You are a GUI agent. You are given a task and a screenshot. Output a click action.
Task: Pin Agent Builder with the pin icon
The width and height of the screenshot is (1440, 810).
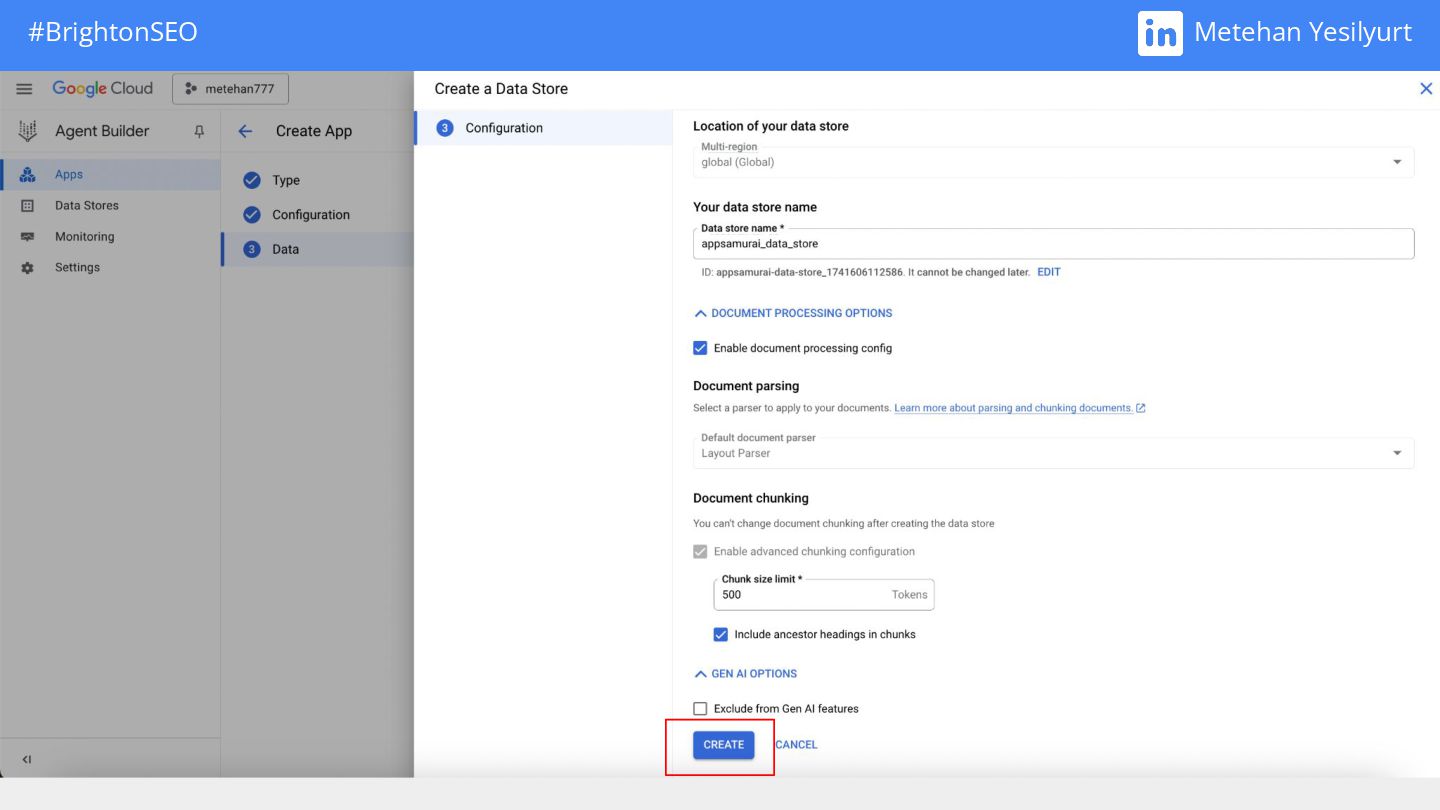(198, 131)
